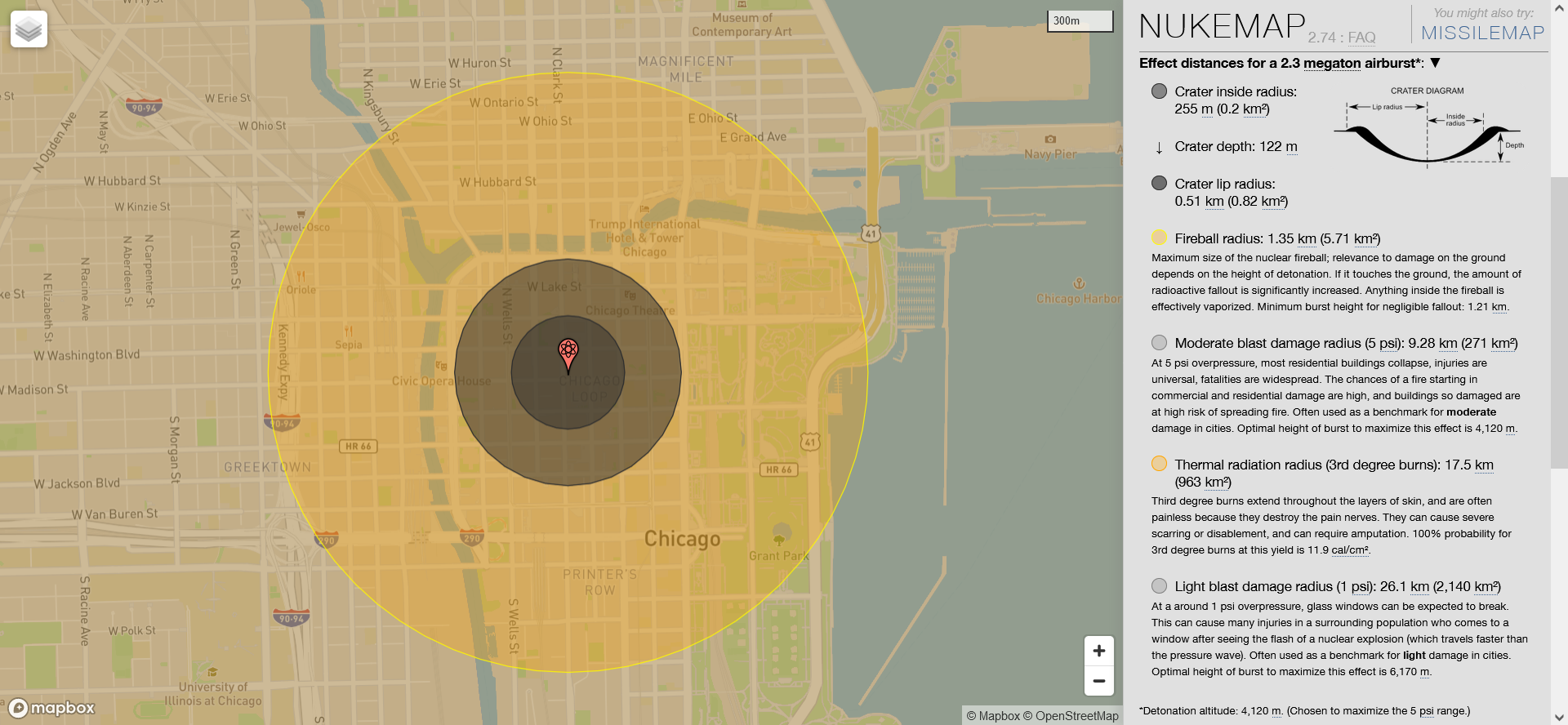Click the Chicago Harbor anchor icon

[1079, 283]
